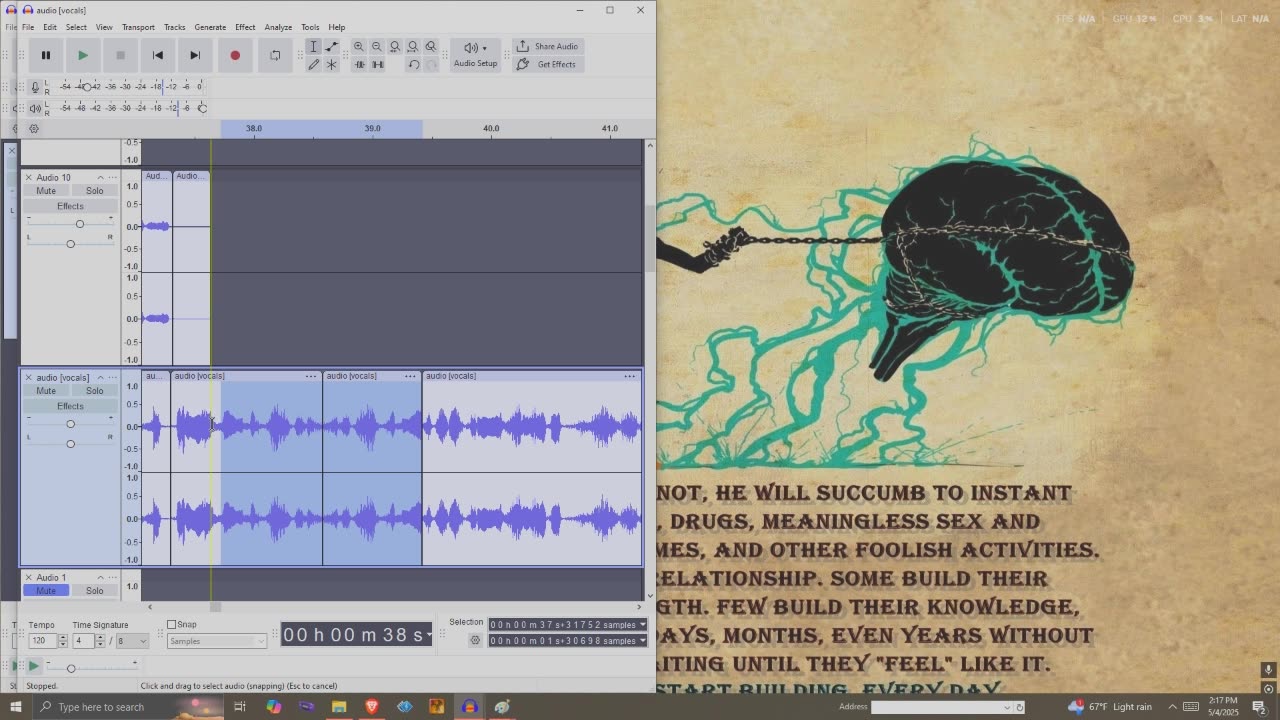Image resolution: width=1280 pixels, height=720 pixels.
Task: Click the Audio 10 pan slider knob
Action: [x=70, y=244]
